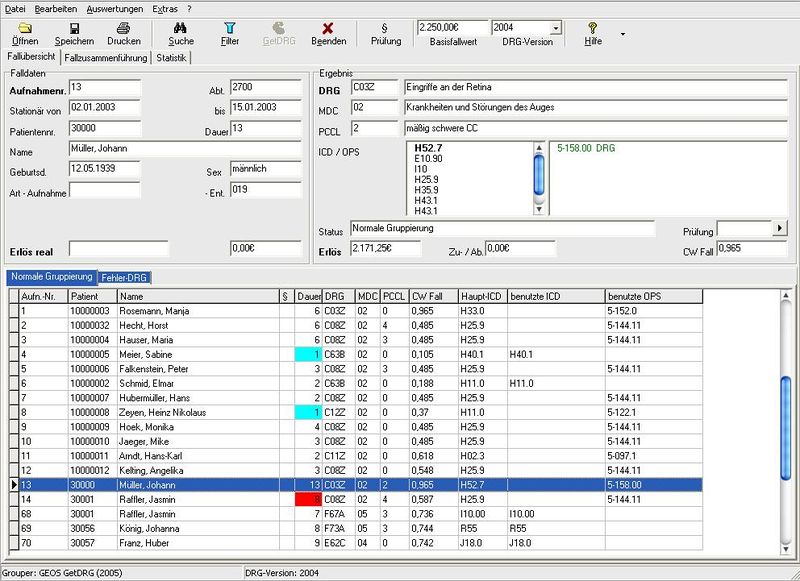Open the toolbar overflow arrow next to Hilfe
The height and width of the screenshot is (581, 800).
622,33
